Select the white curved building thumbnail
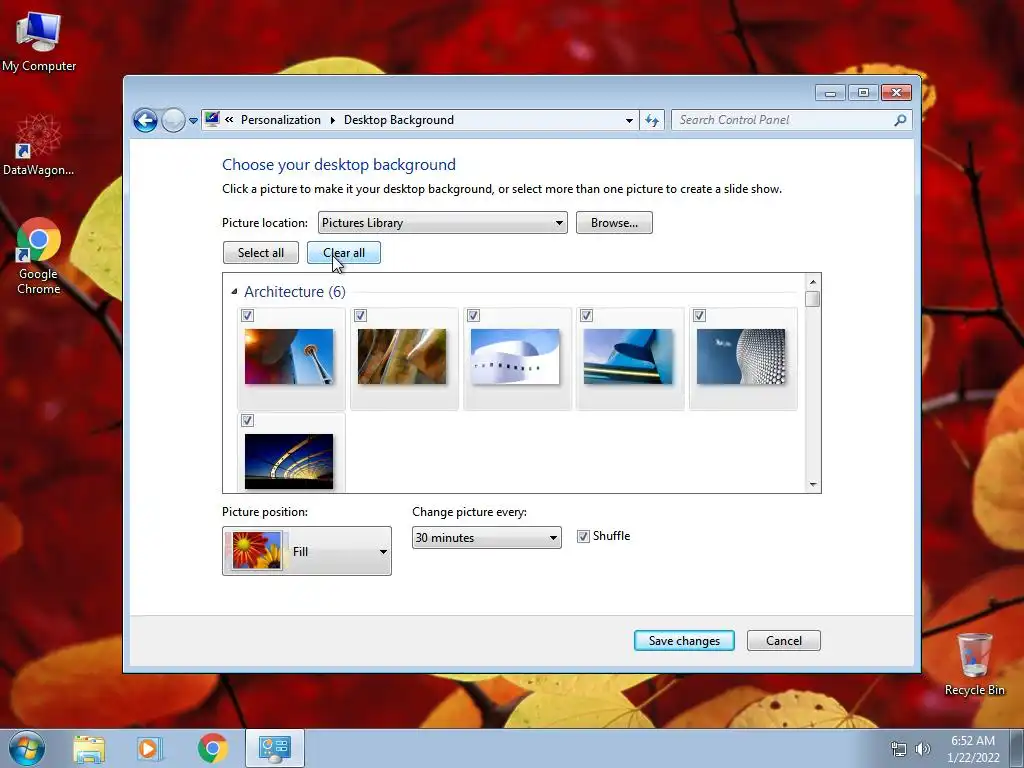 pyautogui.click(x=515, y=357)
